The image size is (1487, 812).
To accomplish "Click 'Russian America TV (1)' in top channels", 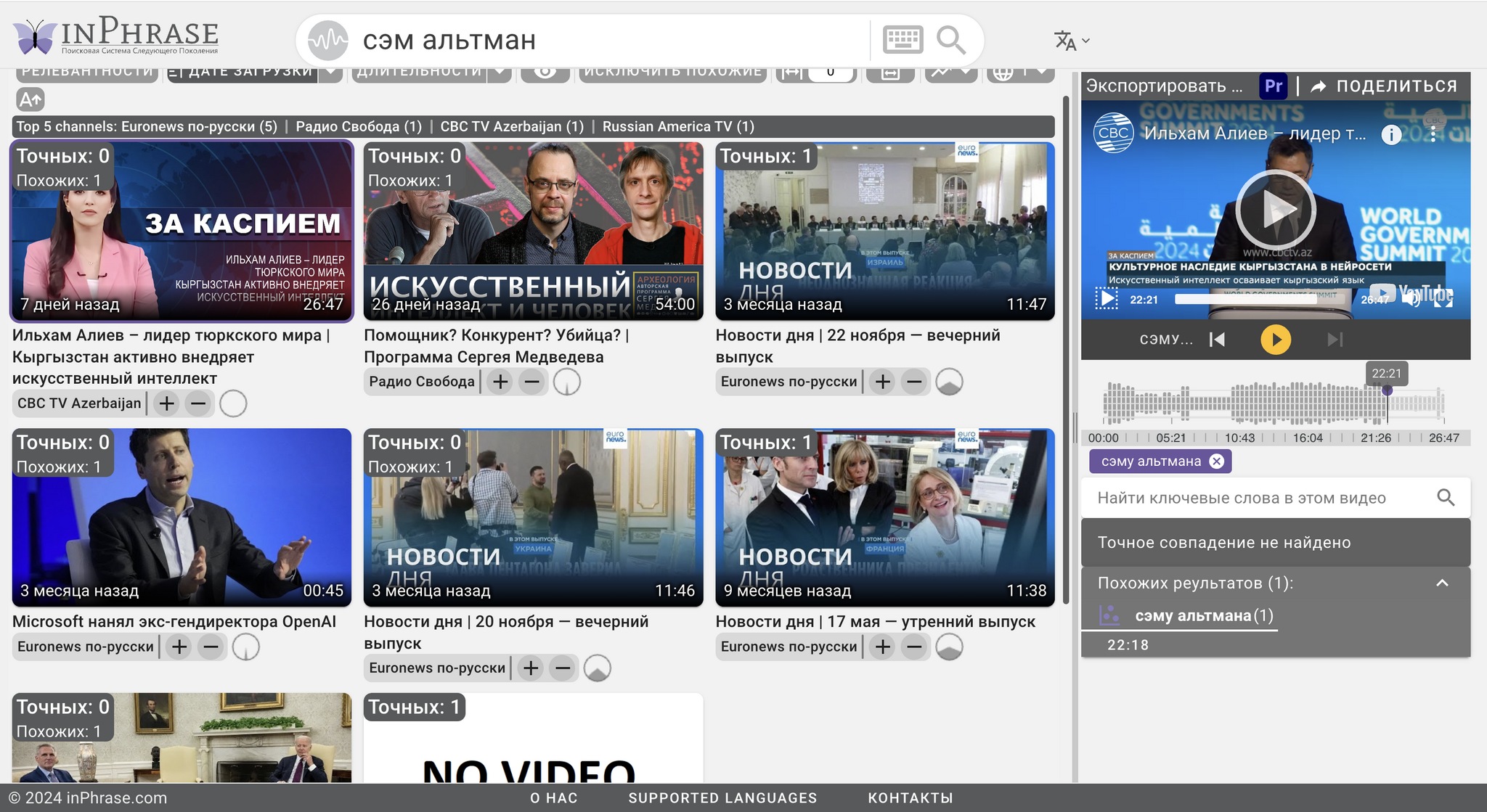I will (x=678, y=126).
